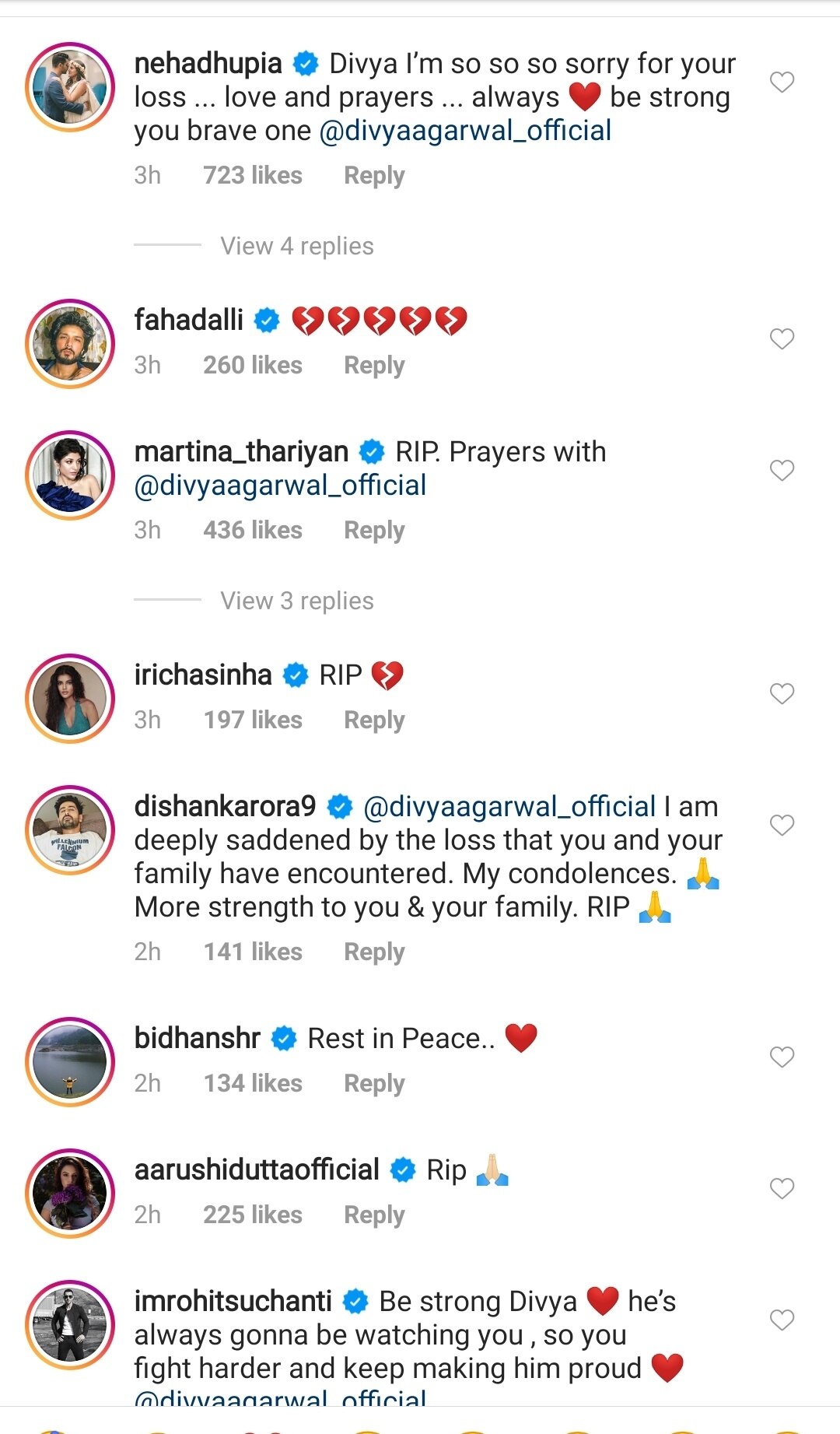Viewport: 840px width, 1434px height.
Task: Expand View 4 replies under nehadhupia
Action: [x=296, y=246]
